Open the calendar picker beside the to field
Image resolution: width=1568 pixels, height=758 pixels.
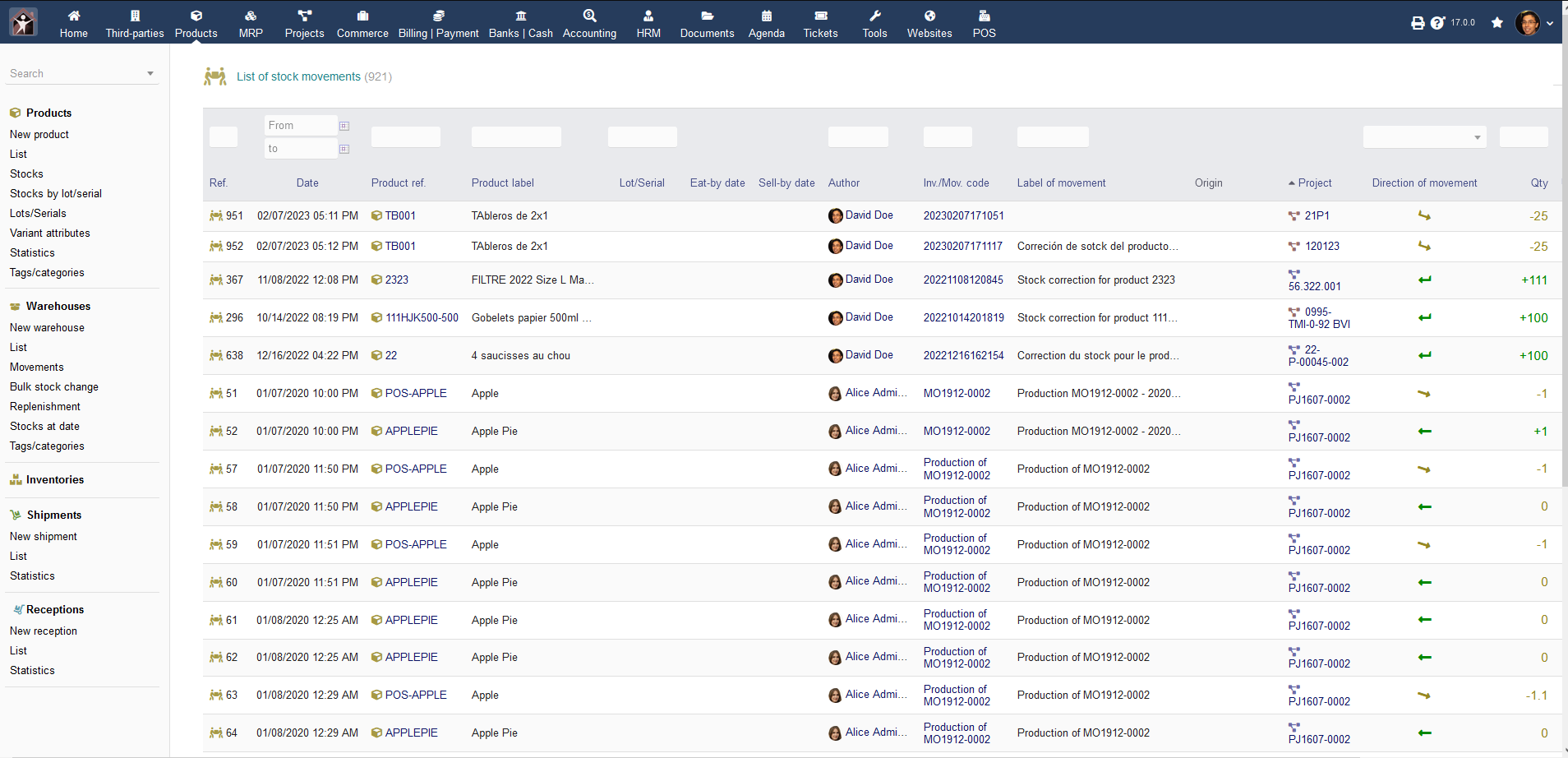point(344,149)
